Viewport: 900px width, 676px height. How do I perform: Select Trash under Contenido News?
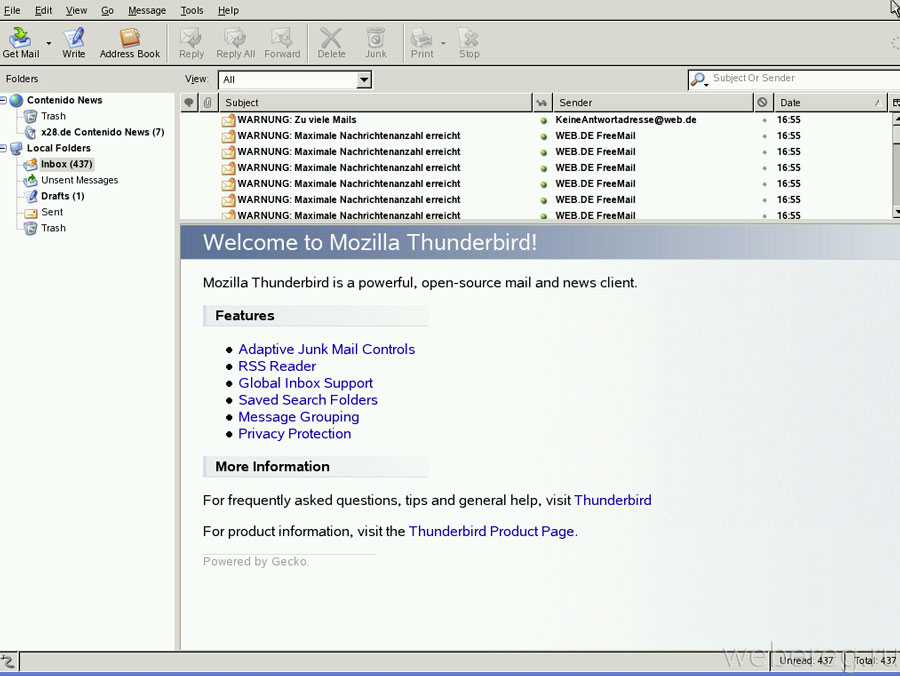click(53, 116)
